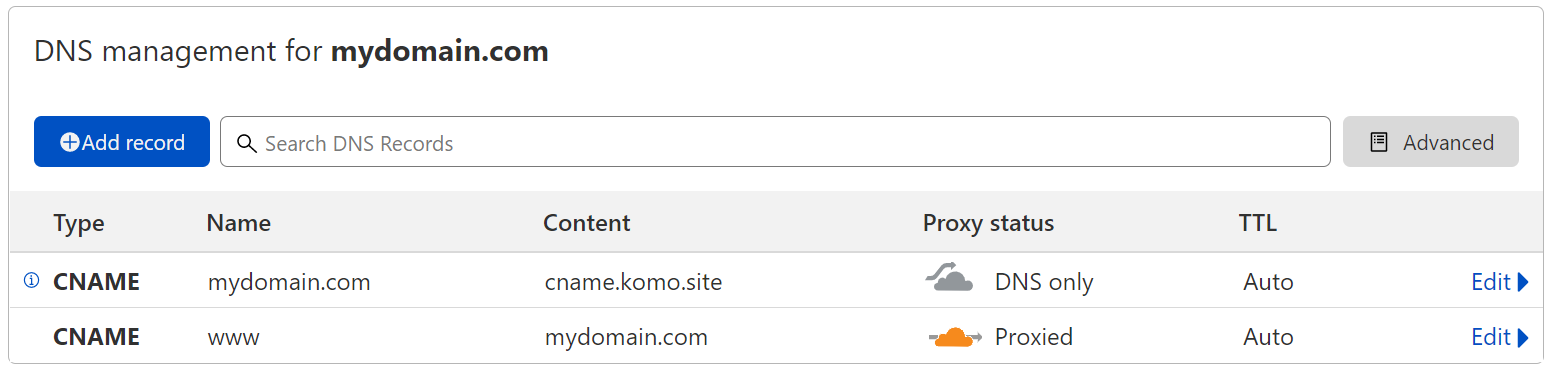
Task: Click the magnifying glass search icon
Action: tap(247, 143)
